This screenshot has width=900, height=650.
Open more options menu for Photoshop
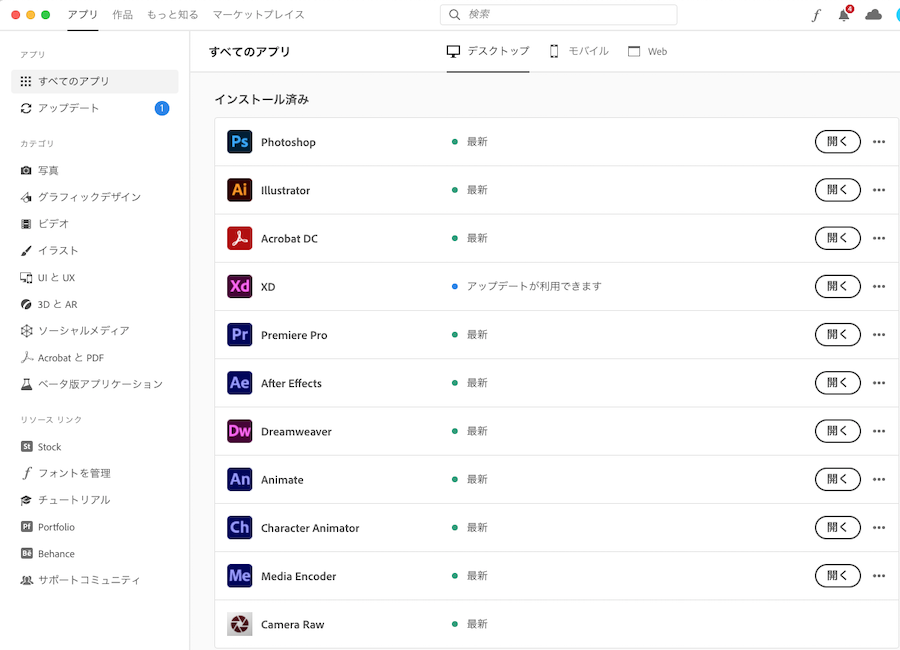click(x=879, y=142)
